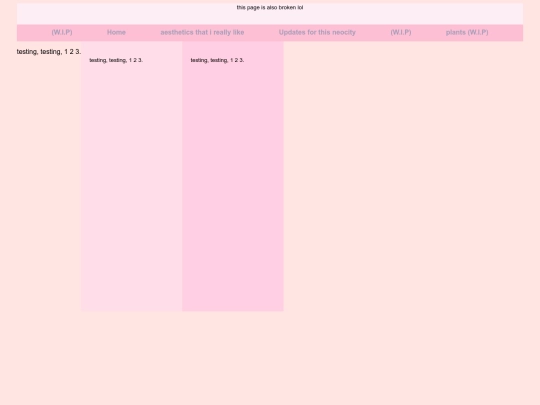The height and width of the screenshot is (405, 540).
Task: Open the 'plants (W.I.P)' navigation link
Action: point(467,32)
